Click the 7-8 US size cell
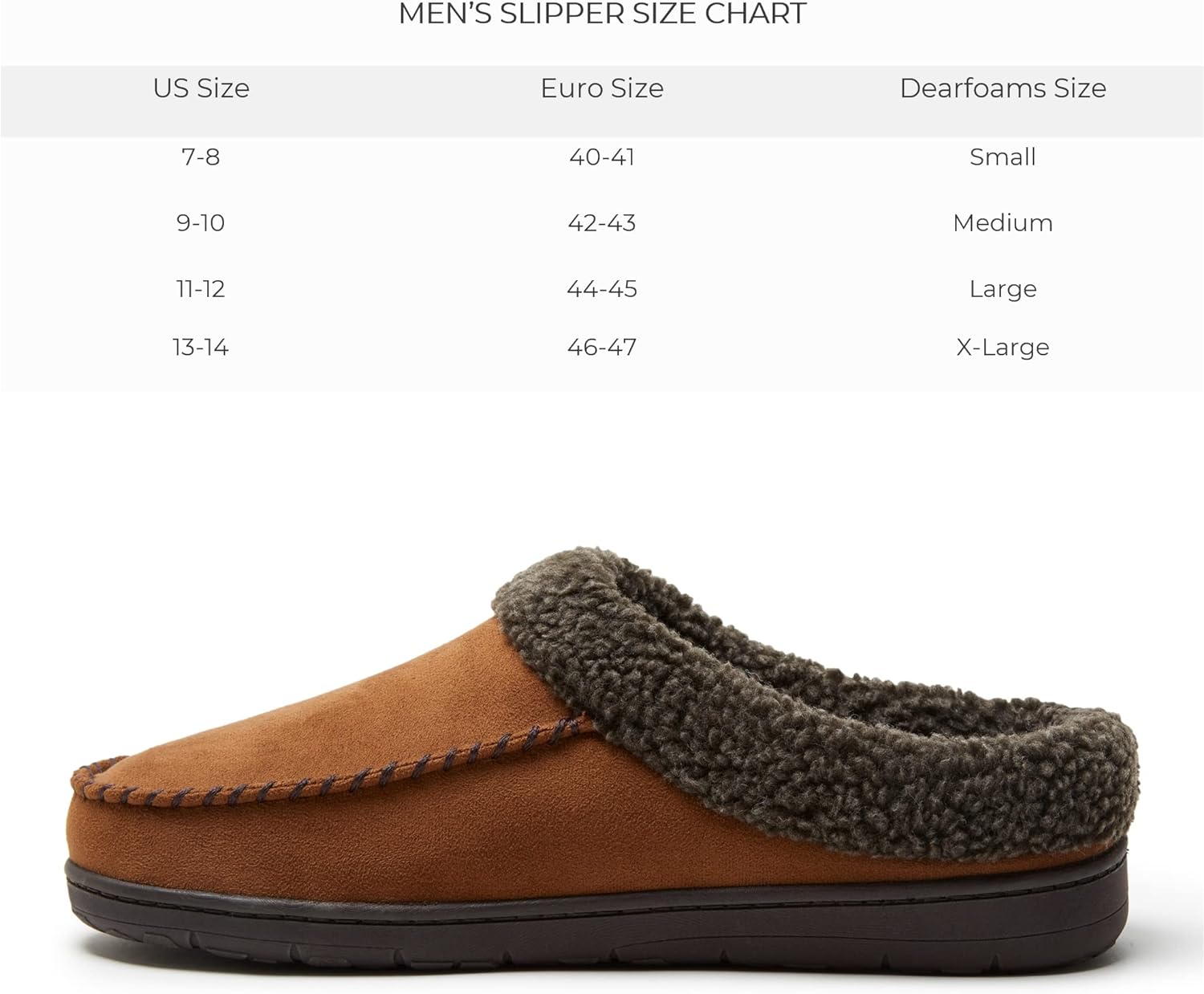 201,157
